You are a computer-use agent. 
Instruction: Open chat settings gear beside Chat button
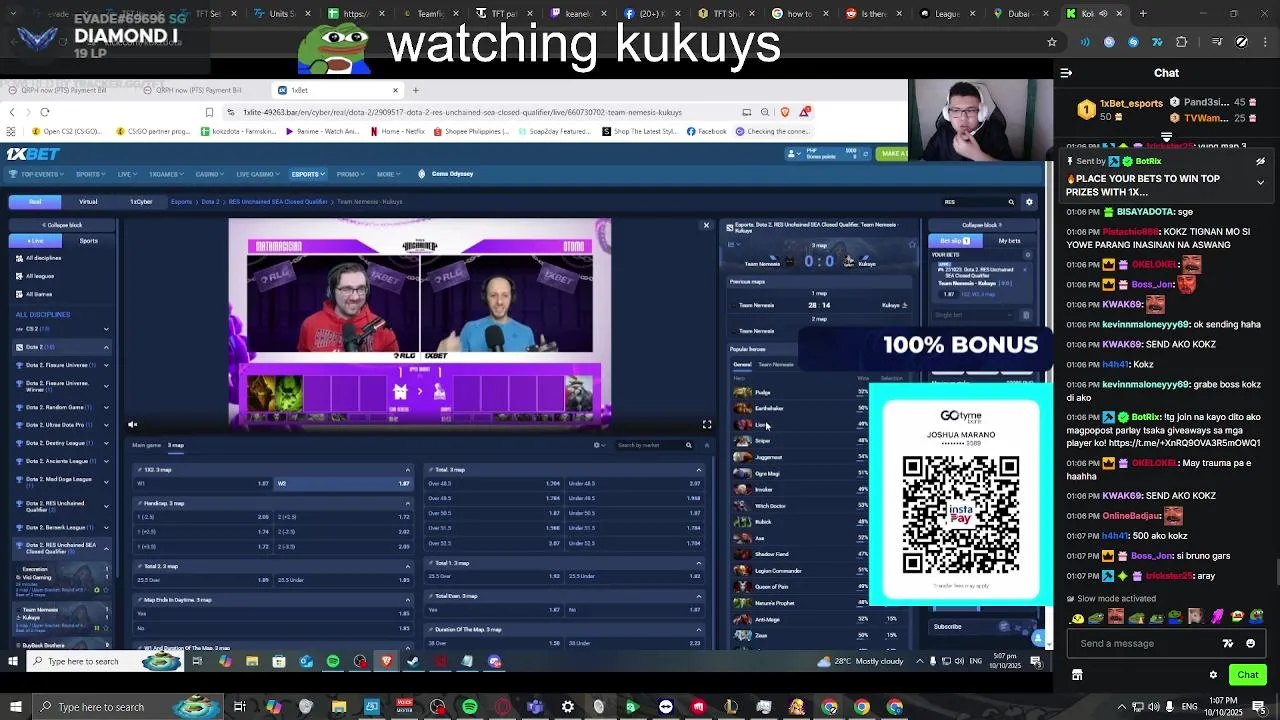click(1213, 675)
